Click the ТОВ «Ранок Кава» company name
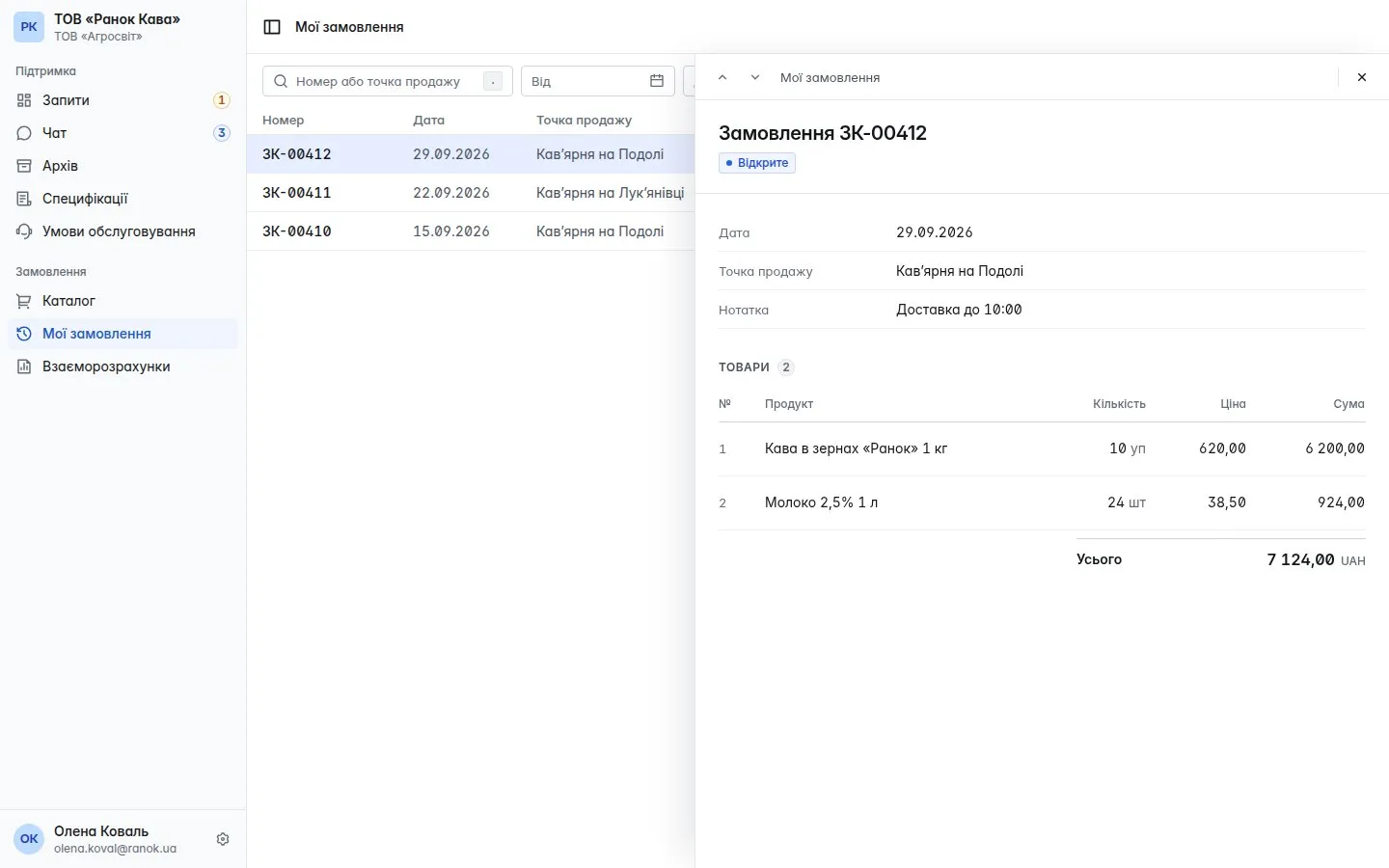The height and width of the screenshot is (868, 1389). pos(117,19)
